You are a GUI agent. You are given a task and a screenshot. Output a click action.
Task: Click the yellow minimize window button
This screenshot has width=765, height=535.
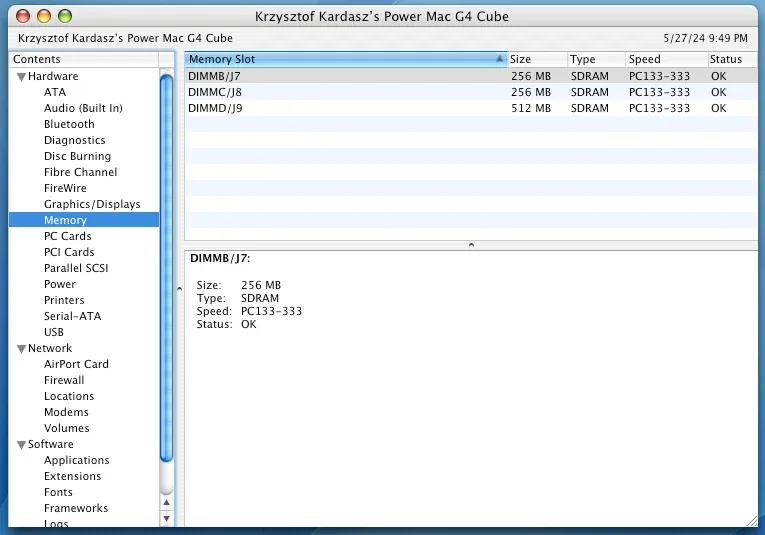[x=44, y=16]
